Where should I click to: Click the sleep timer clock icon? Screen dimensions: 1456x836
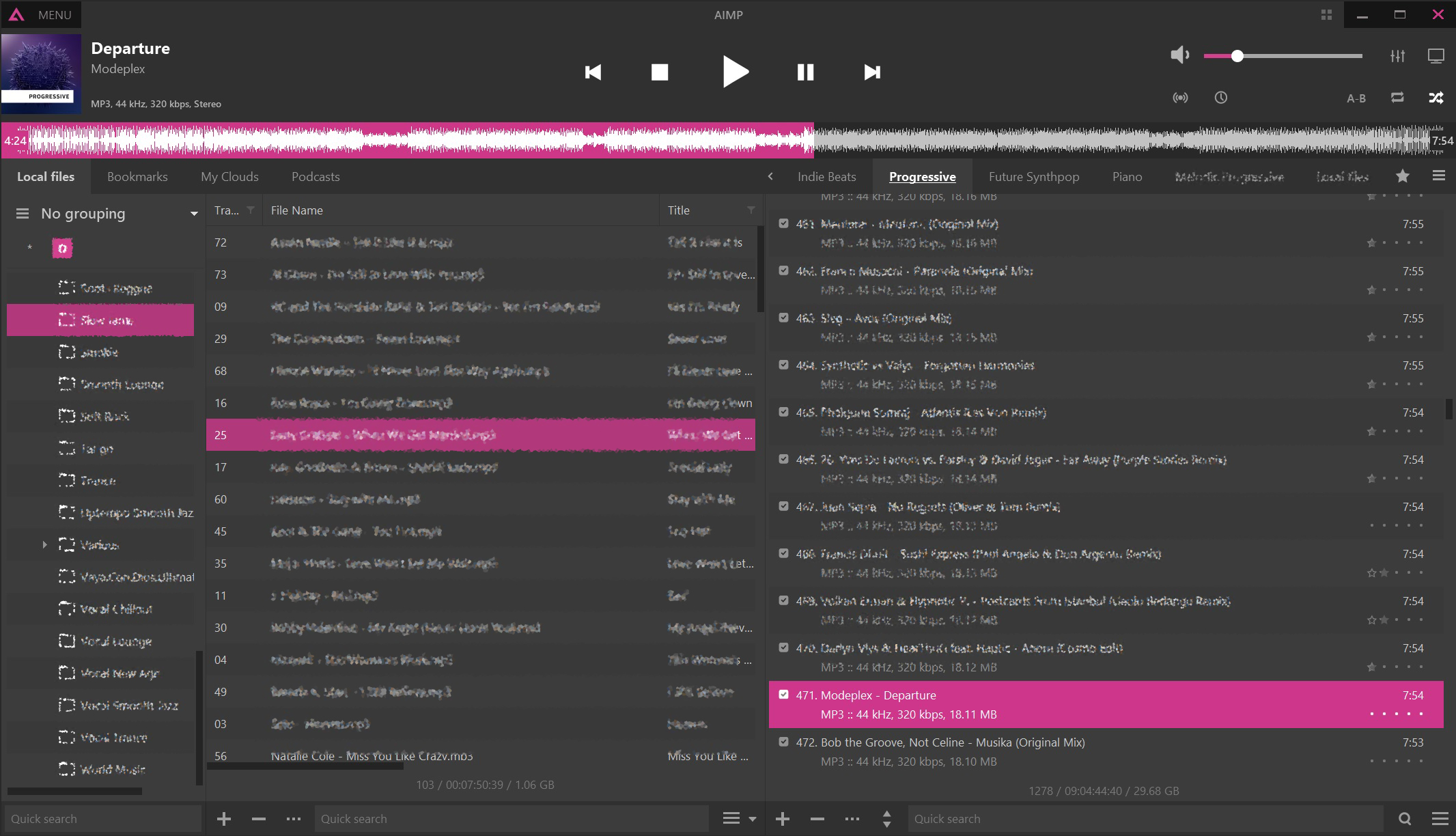click(1220, 98)
